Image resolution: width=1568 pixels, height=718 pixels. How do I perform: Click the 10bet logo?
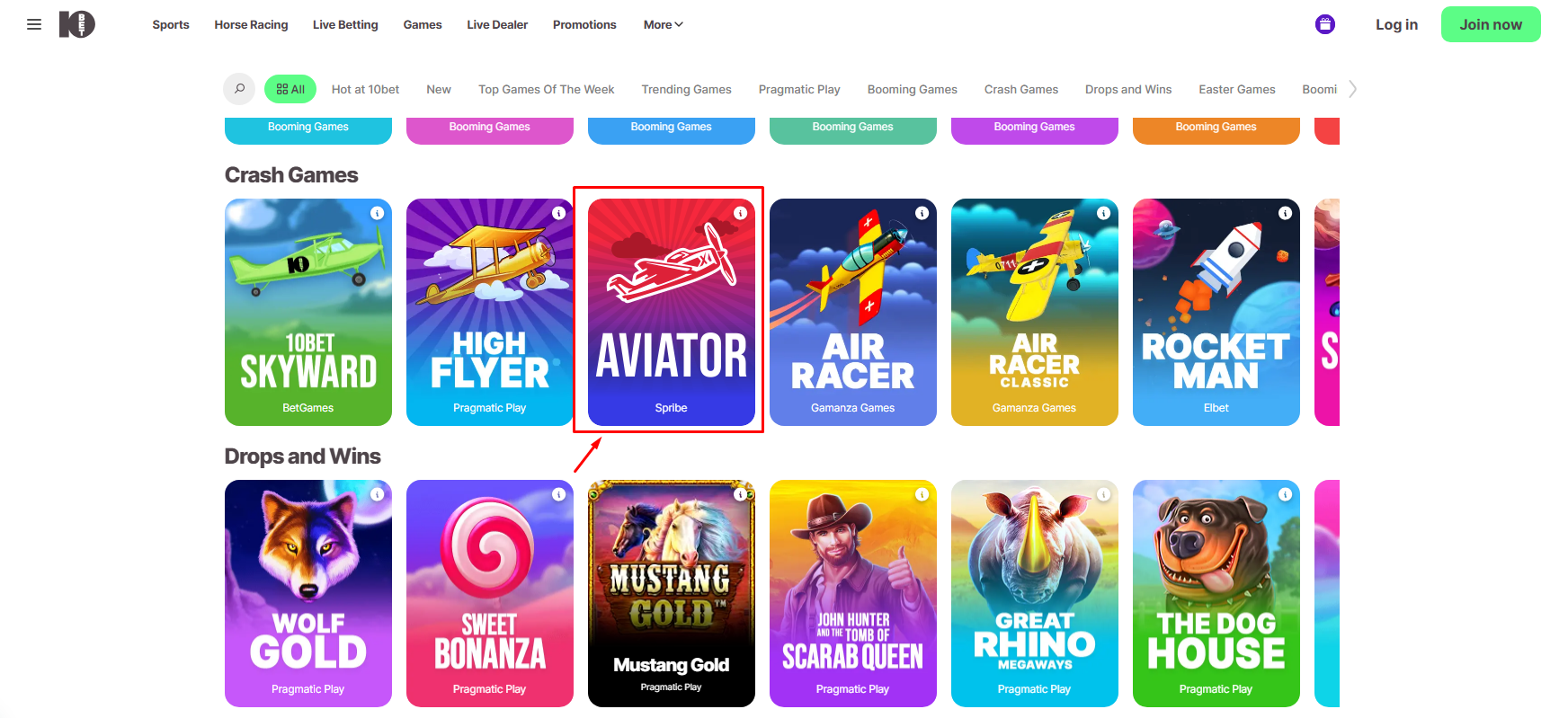click(x=77, y=24)
